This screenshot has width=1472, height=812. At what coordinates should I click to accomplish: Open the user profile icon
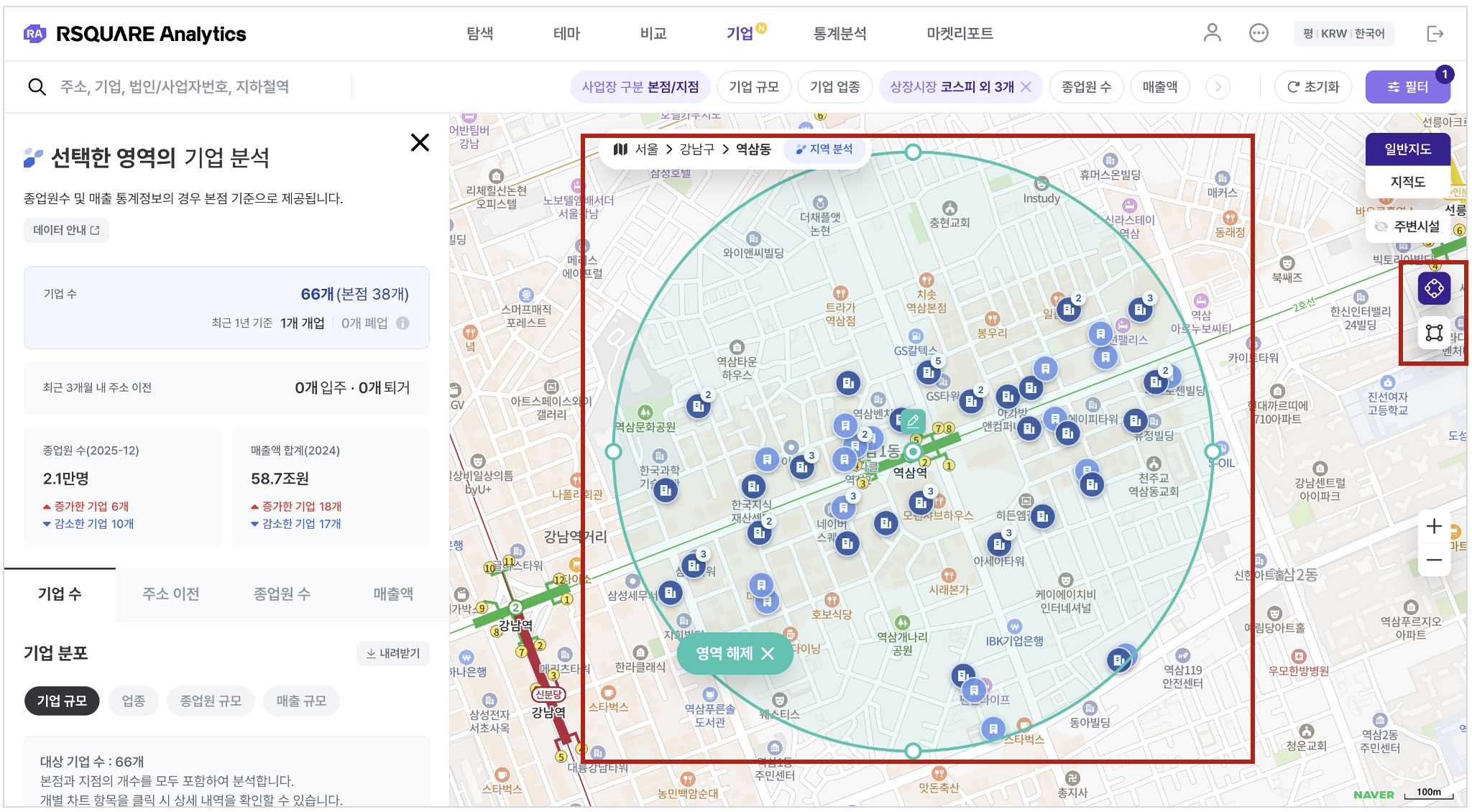point(1212,33)
